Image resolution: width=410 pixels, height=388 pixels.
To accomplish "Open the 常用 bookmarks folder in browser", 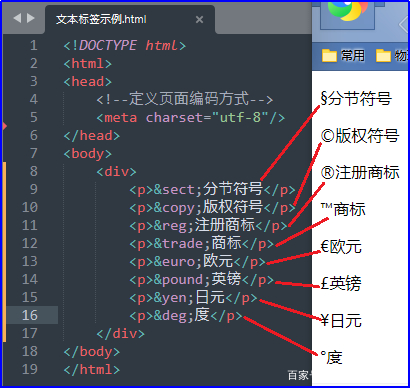I will tap(343, 56).
